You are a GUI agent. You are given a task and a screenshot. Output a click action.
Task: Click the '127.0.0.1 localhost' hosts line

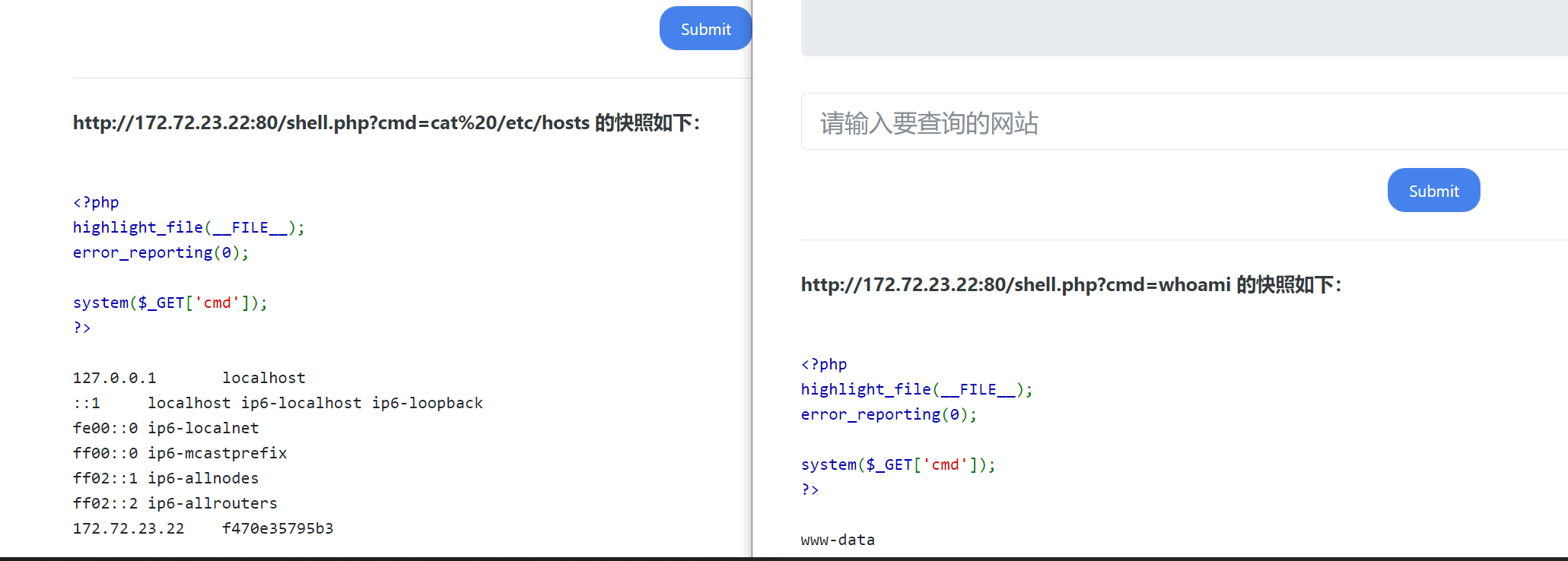189,378
